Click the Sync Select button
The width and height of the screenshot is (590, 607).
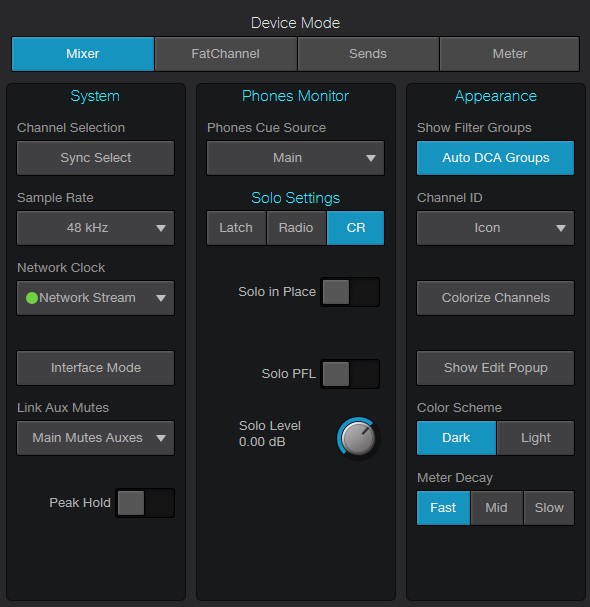[96, 158]
